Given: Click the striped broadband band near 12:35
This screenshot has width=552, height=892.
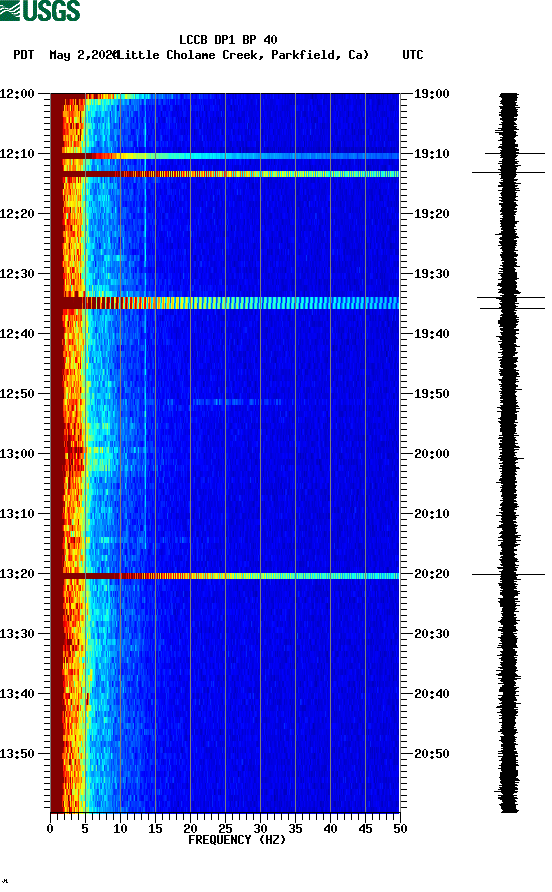Looking at the screenshot, I should pos(225,303).
